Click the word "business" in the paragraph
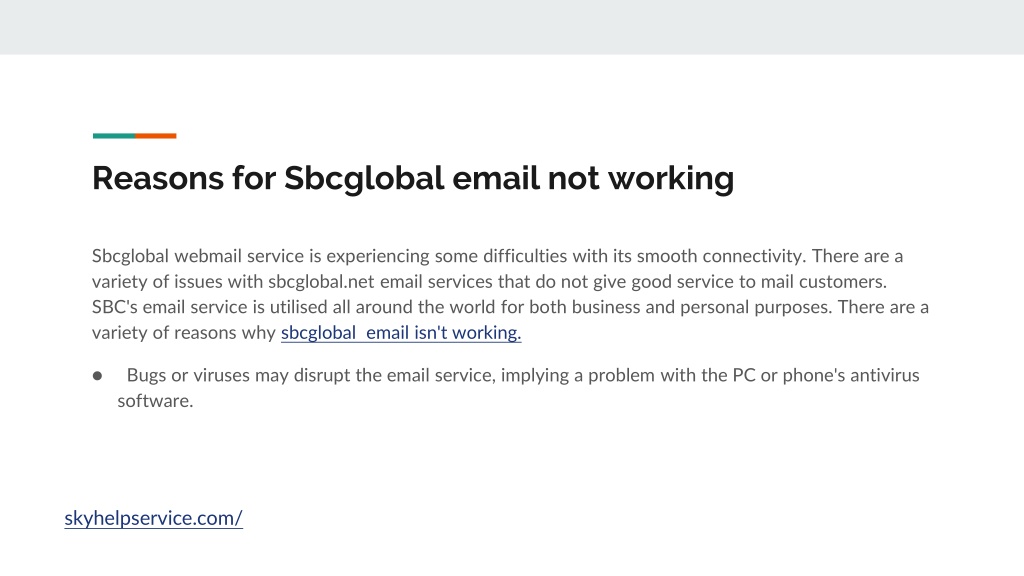Screen dimensions: 1024x576 click(610, 307)
